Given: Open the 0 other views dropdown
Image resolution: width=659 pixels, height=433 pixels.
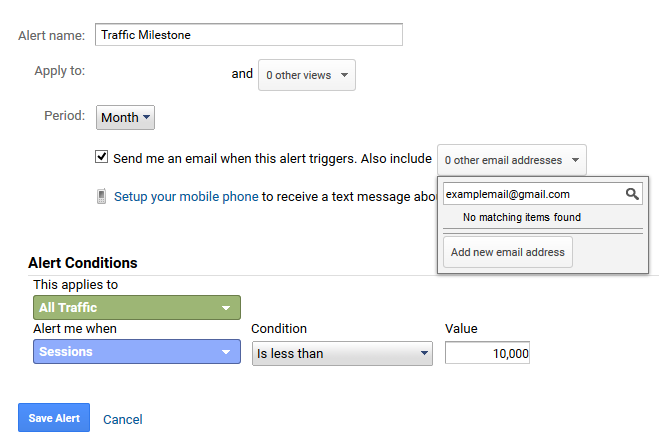Looking at the screenshot, I should (x=307, y=75).
